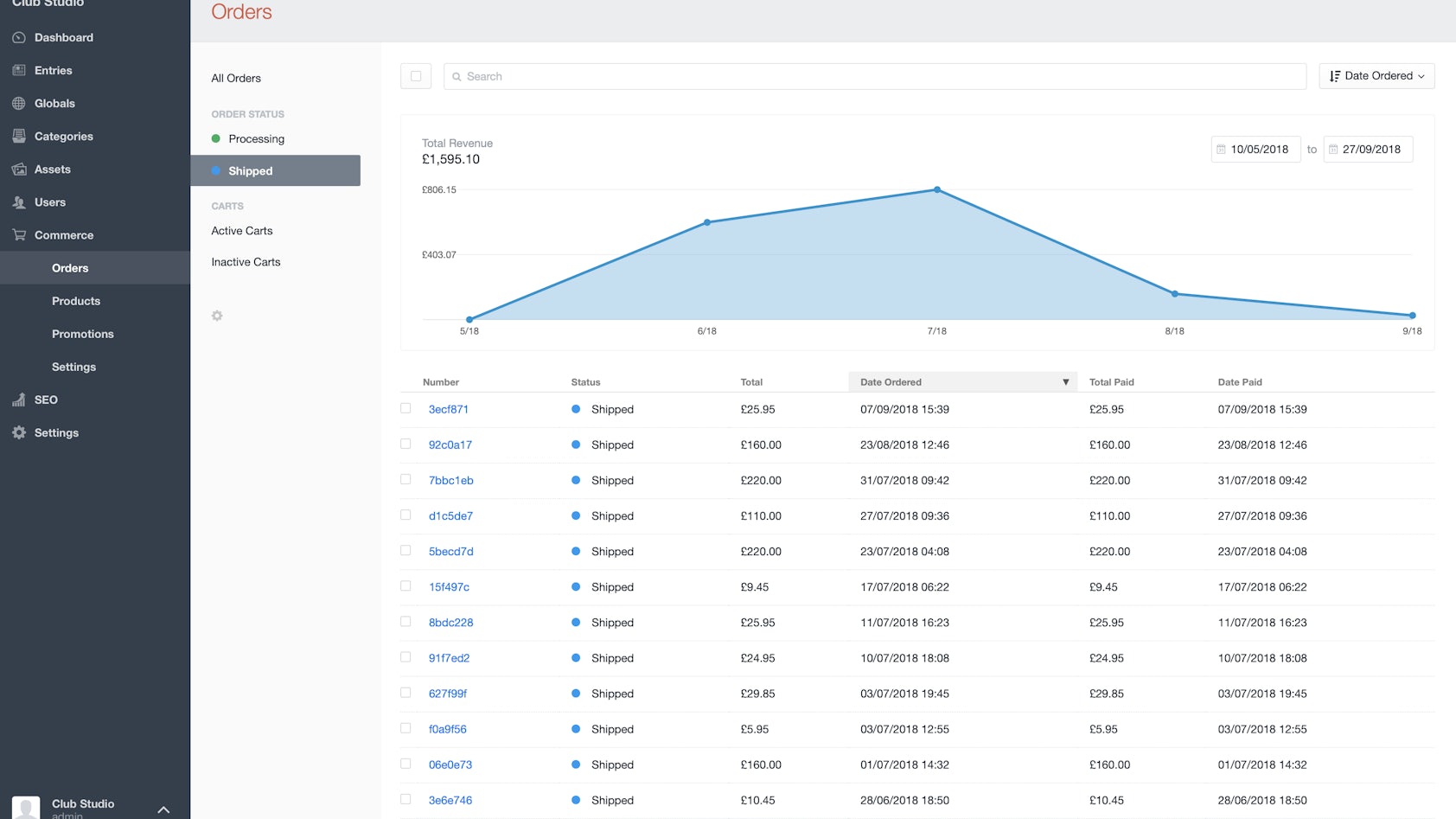The height and width of the screenshot is (819, 1456).
Task: Click the Users people icon
Action: pyautogui.click(x=19, y=202)
